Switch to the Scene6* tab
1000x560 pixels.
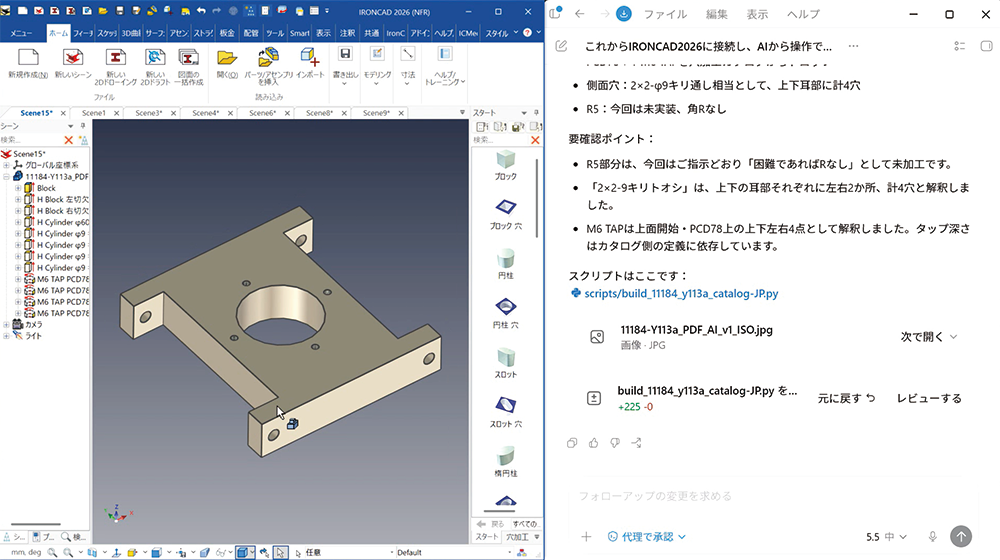263,113
